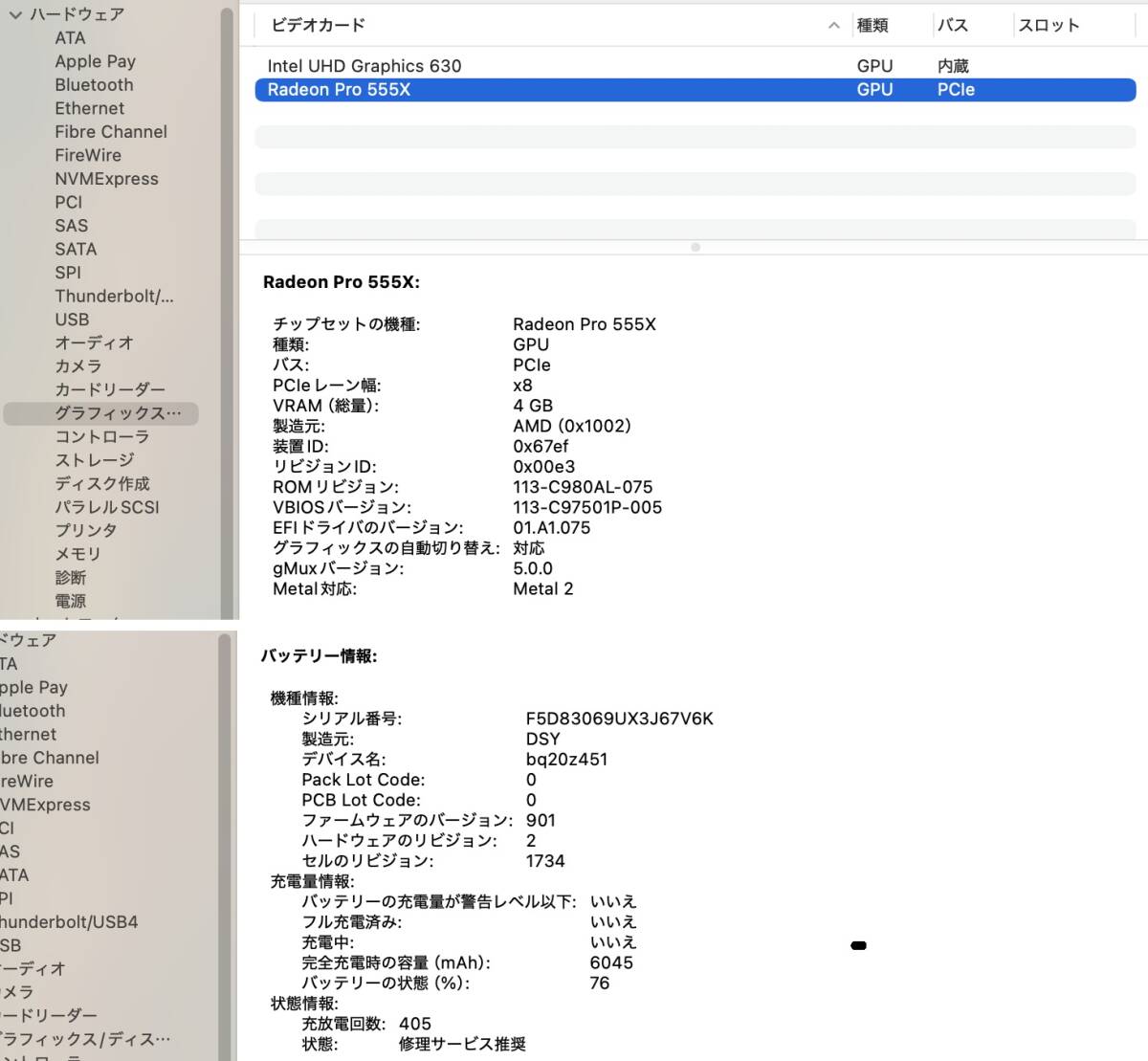Select Fibre Channel in lower sidebar
The image size is (1148, 1061).
[50, 758]
